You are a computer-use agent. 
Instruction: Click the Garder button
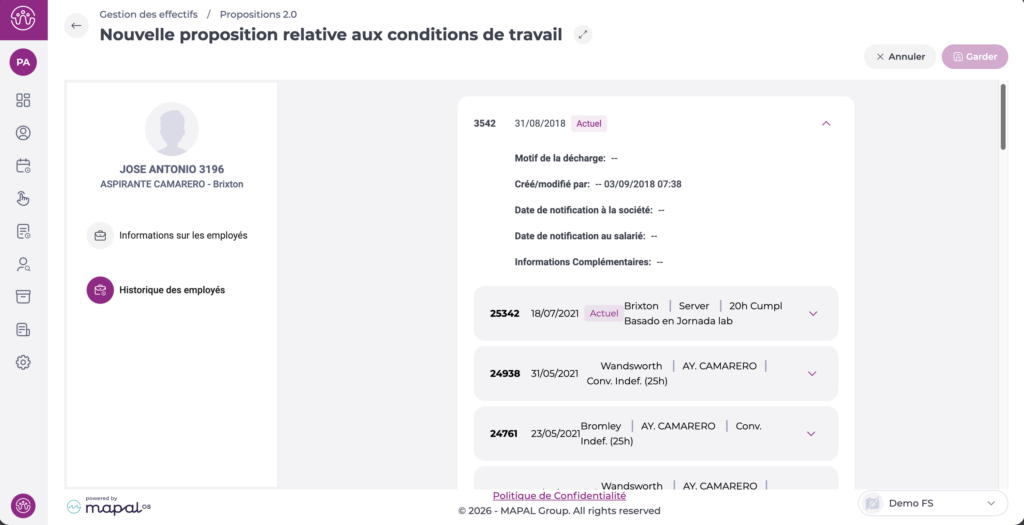974,57
